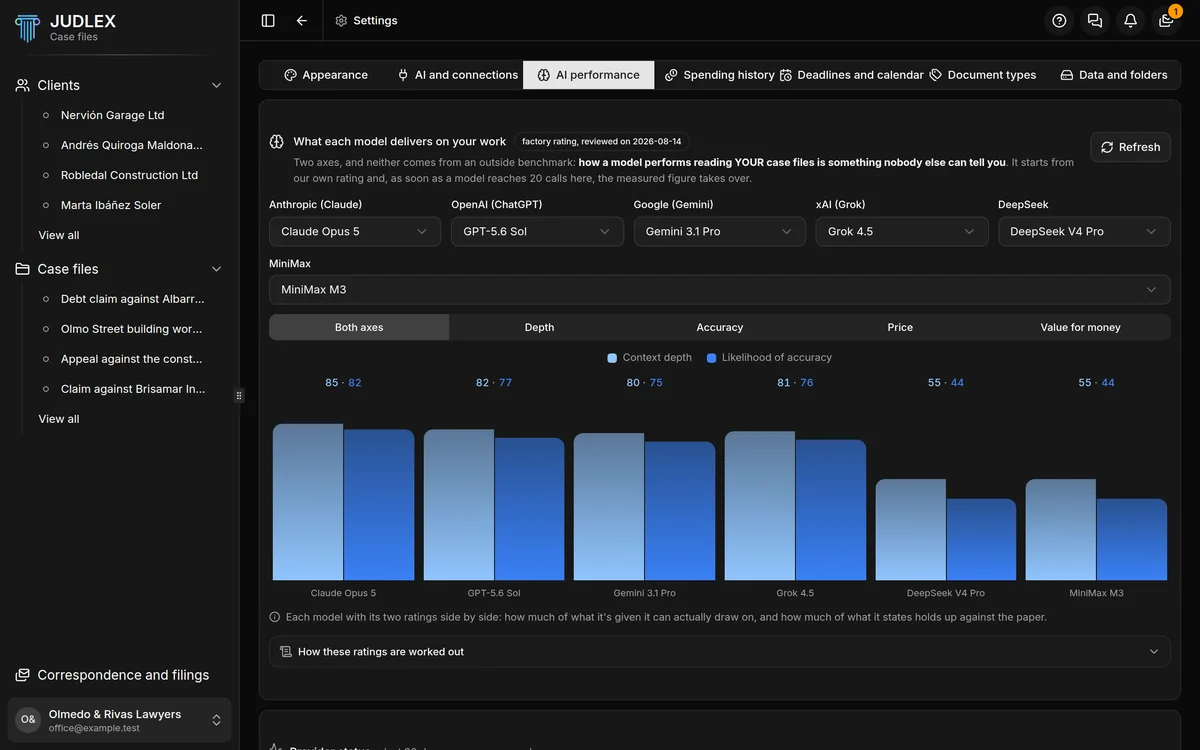This screenshot has height=750, width=1200.
Task: Collapse the Clients section chevron
Action: (x=216, y=85)
